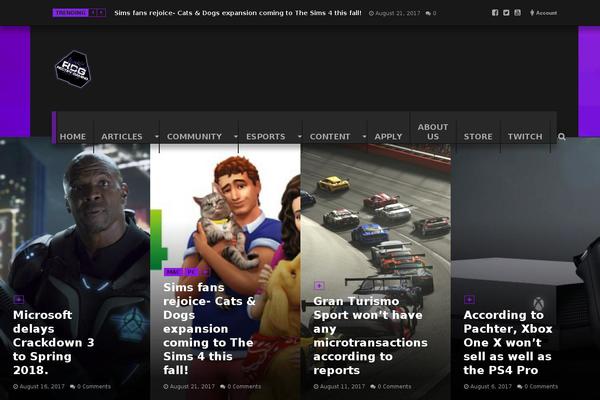The image size is (600, 400).
Task: Open comments on the Sims article card
Action: [x=241, y=387]
